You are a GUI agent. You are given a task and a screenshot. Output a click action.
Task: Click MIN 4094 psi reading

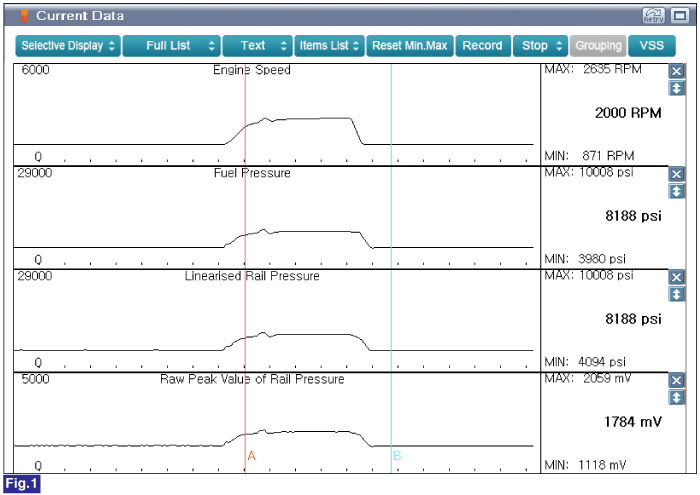pyautogui.click(x=585, y=362)
